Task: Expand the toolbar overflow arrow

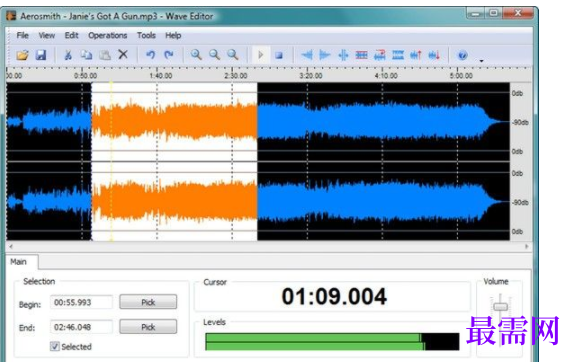Action: [x=481, y=61]
